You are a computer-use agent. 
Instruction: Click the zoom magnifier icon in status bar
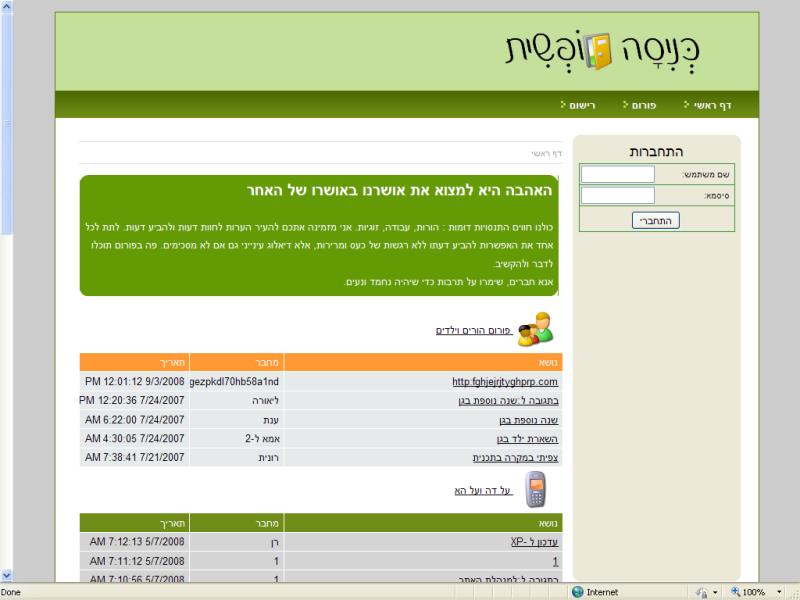click(735, 592)
